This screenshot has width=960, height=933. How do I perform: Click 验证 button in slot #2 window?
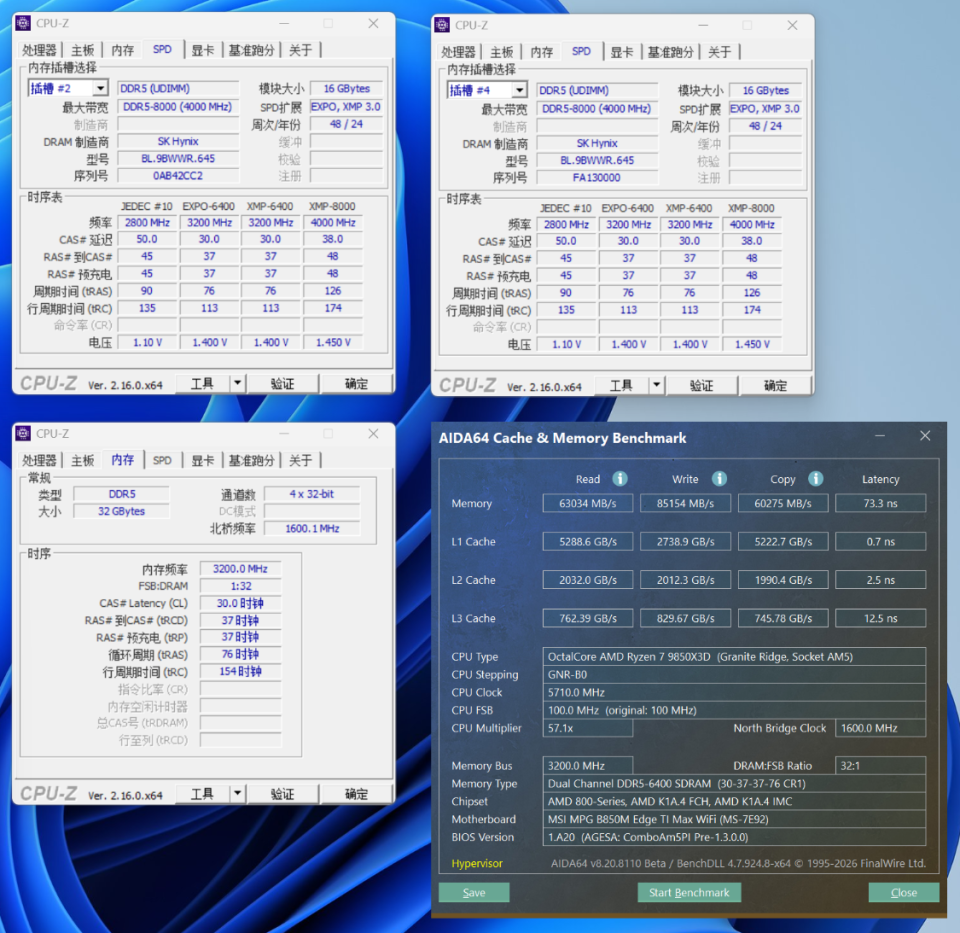pyautogui.click(x=282, y=384)
